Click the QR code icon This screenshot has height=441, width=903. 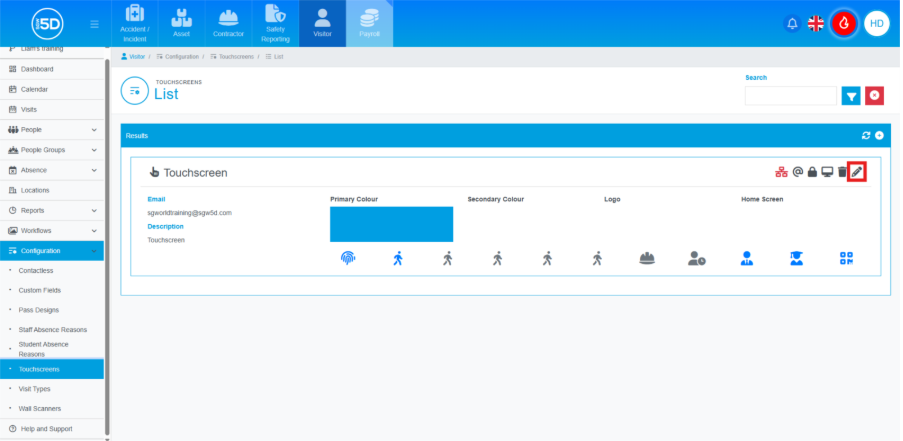pyautogui.click(x=846, y=258)
